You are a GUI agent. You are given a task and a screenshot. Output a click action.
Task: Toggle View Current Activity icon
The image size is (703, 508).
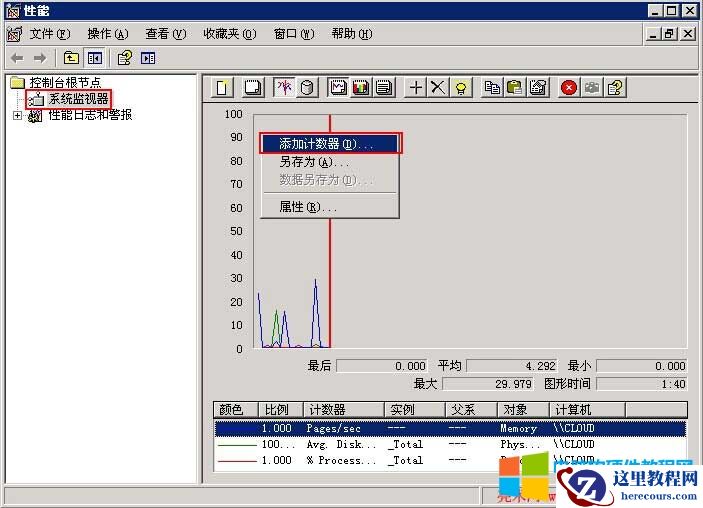point(284,87)
